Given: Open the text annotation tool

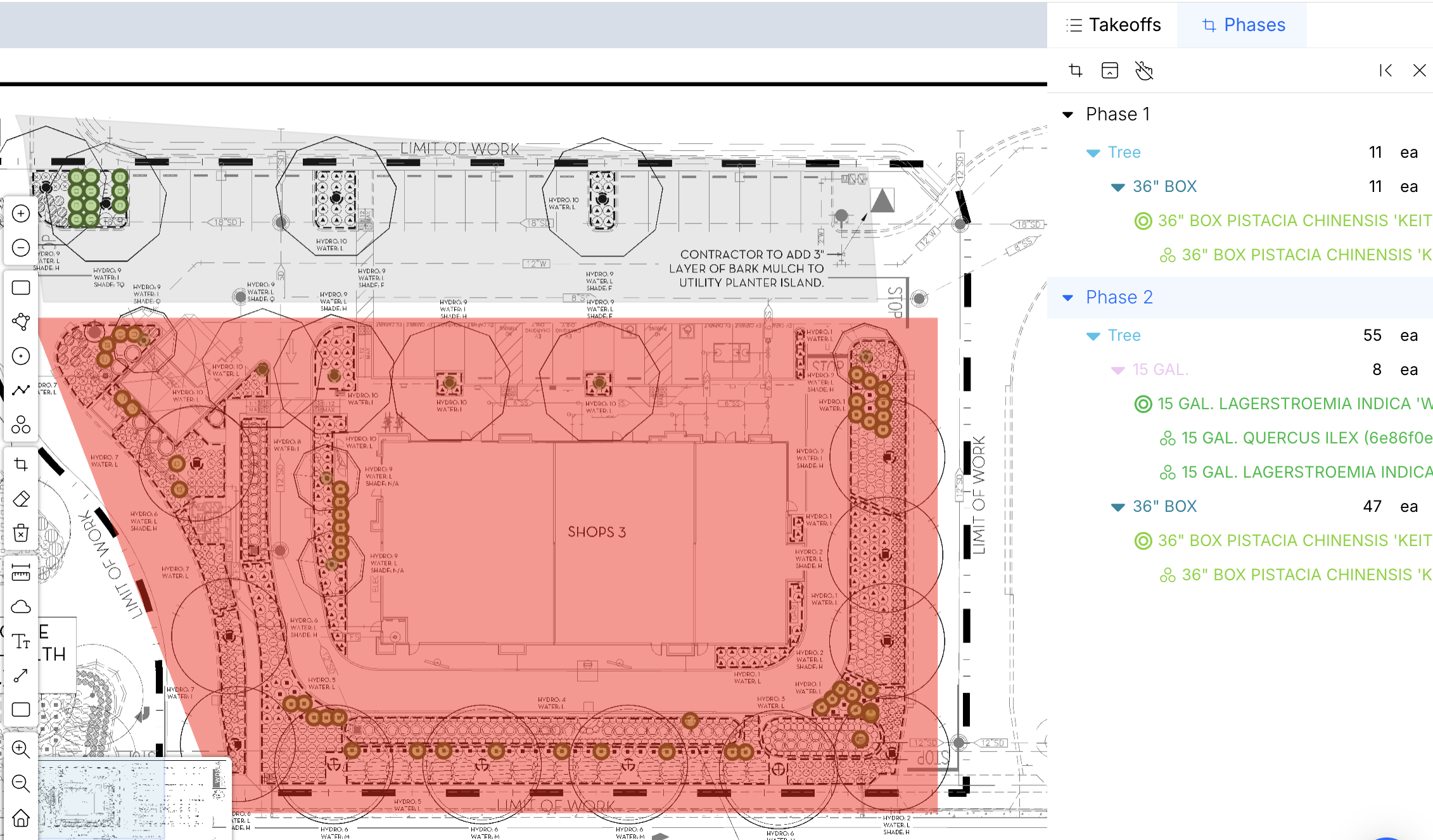Looking at the screenshot, I should point(21,641).
